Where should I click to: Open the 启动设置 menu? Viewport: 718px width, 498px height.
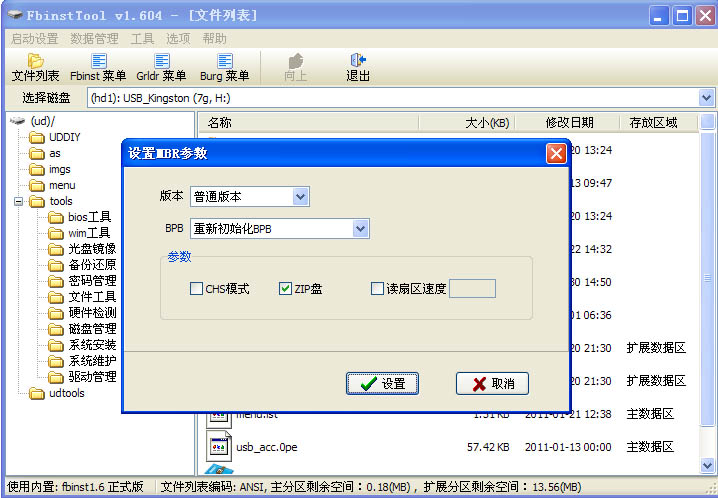coord(34,39)
